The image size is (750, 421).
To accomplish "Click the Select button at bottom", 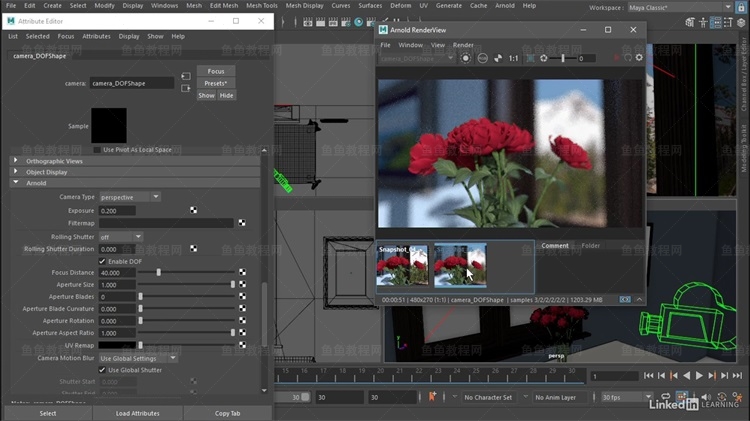I will tap(48, 413).
